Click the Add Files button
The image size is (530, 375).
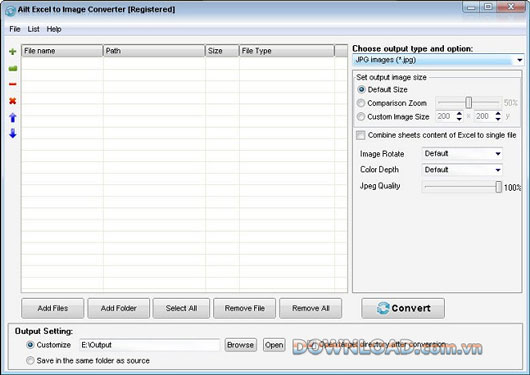53,308
